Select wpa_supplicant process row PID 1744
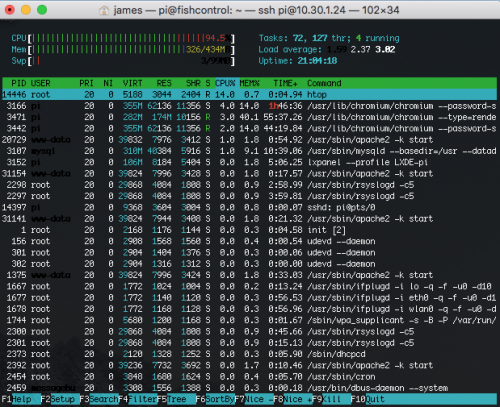Viewport: 500px width, 407px height. click(249, 320)
